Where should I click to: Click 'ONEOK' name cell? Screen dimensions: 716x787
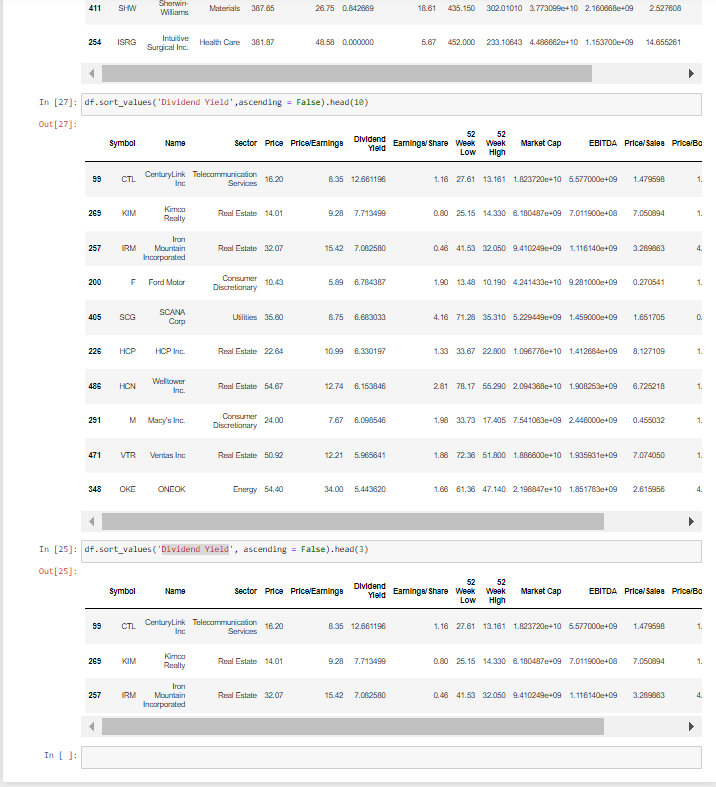pyautogui.click(x=172, y=489)
